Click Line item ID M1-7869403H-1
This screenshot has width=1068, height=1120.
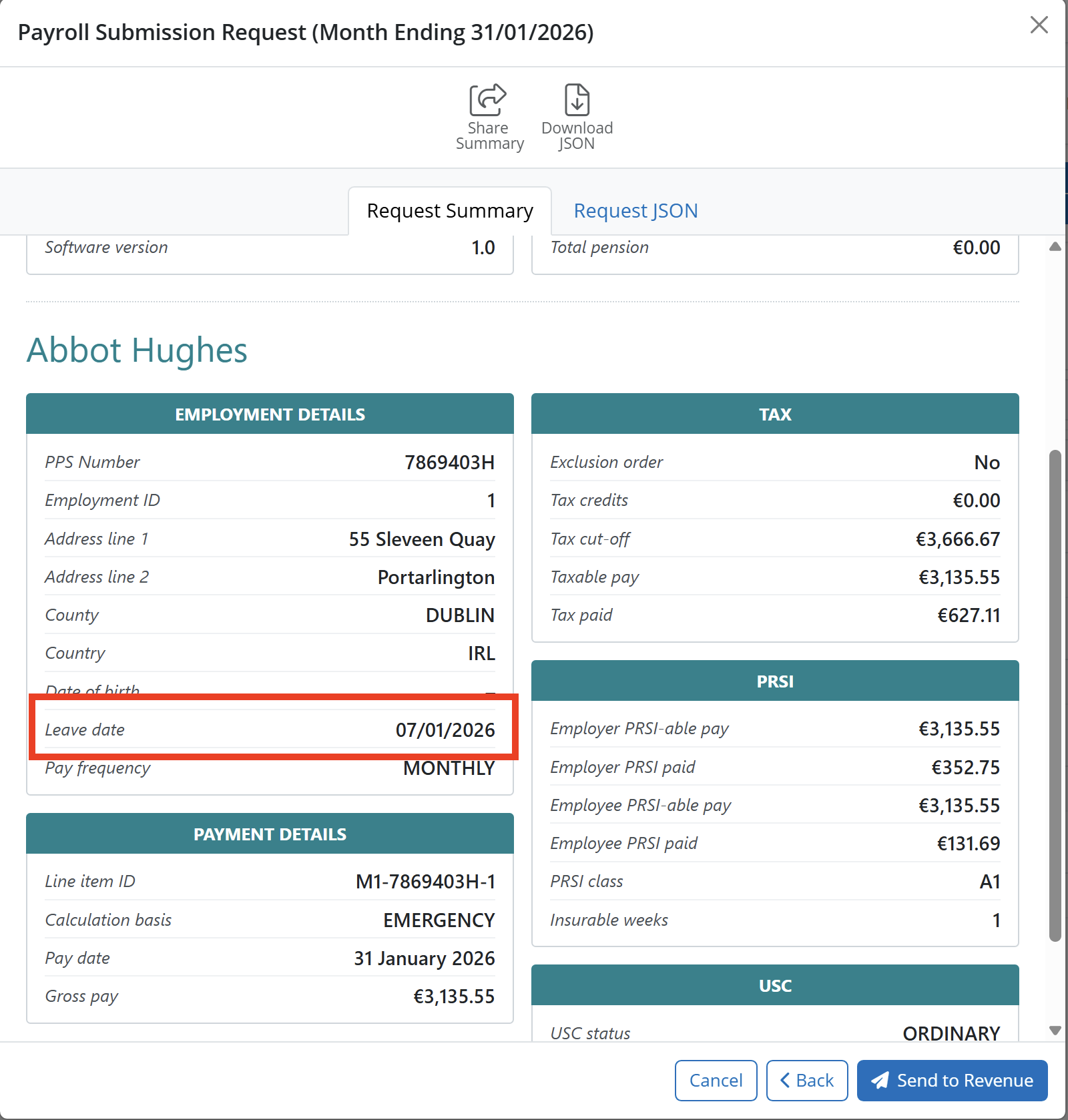point(425,881)
